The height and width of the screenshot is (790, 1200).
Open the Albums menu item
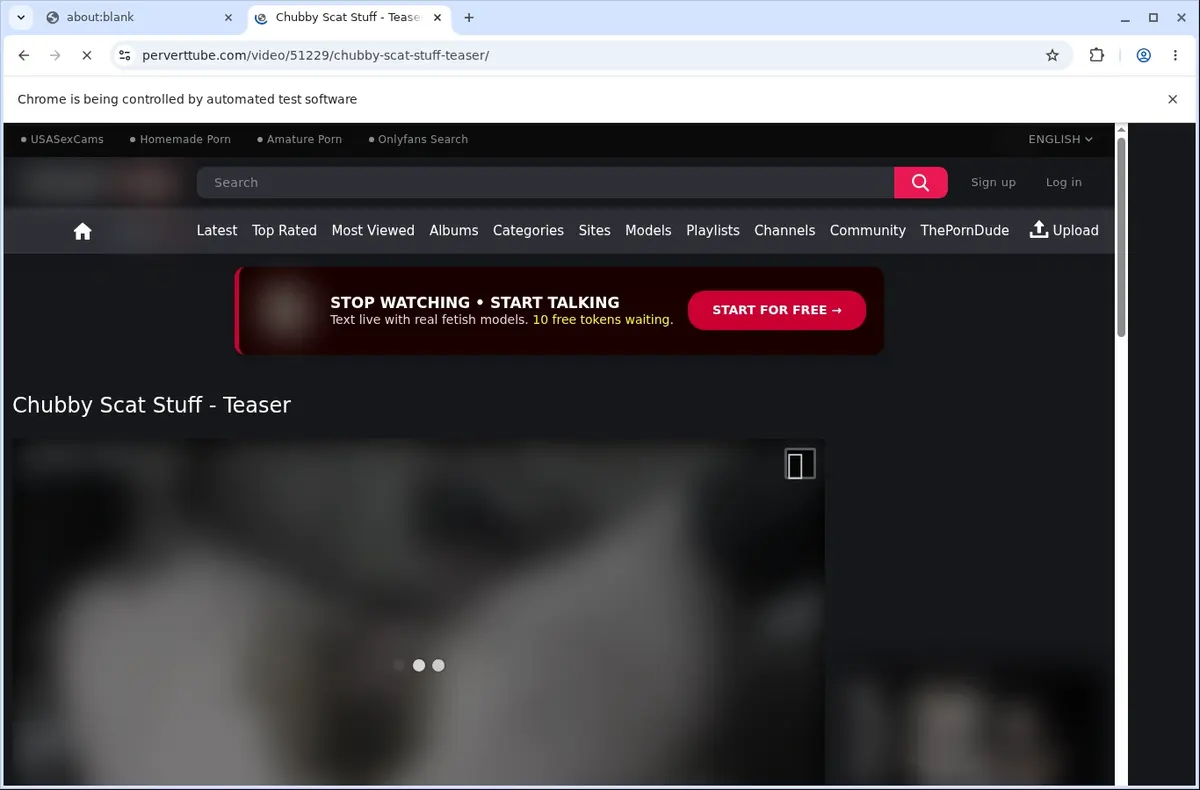click(x=454, y=230)
